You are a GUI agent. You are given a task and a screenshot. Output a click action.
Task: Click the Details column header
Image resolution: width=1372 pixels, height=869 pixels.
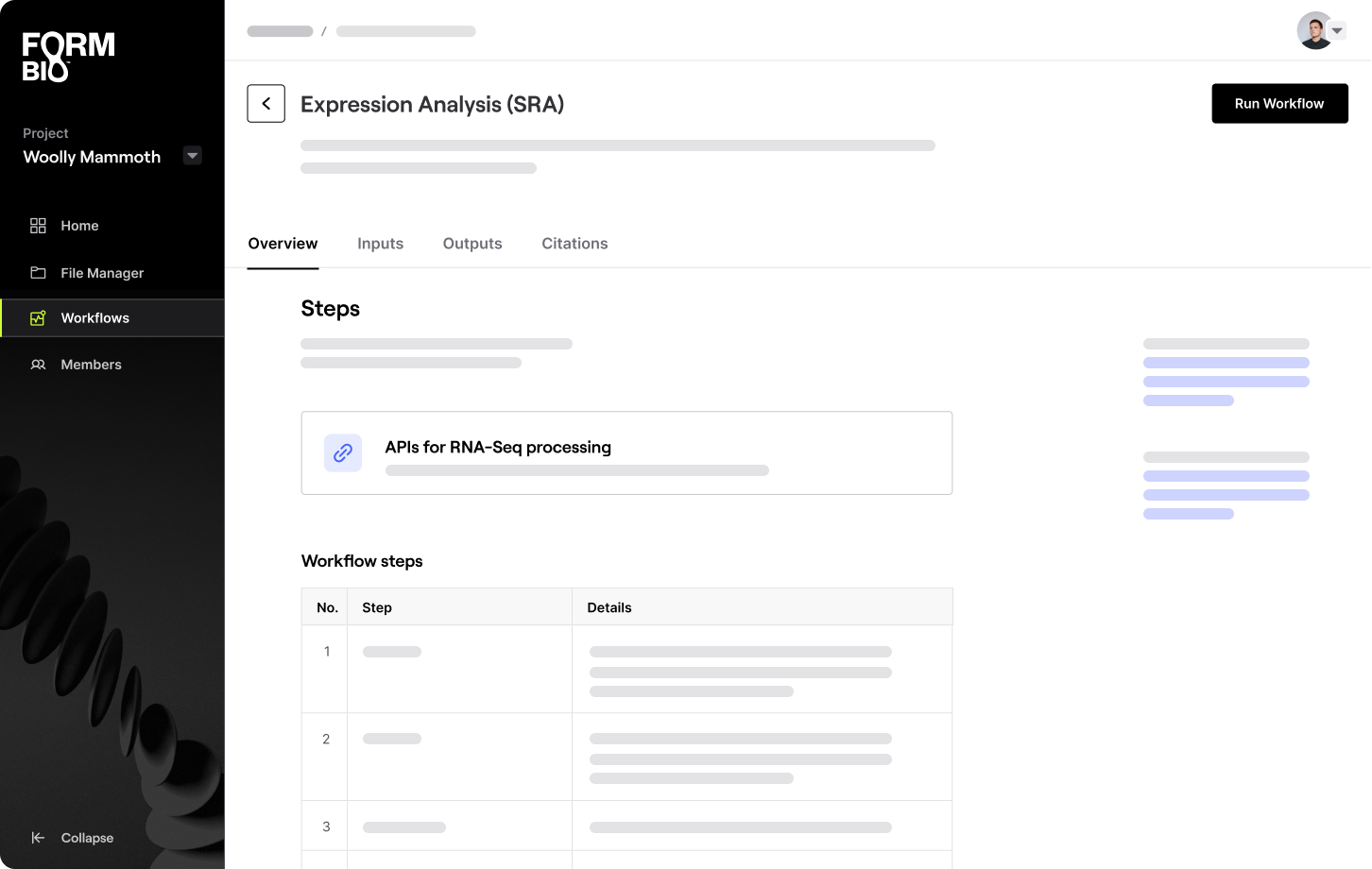(609, 607)
